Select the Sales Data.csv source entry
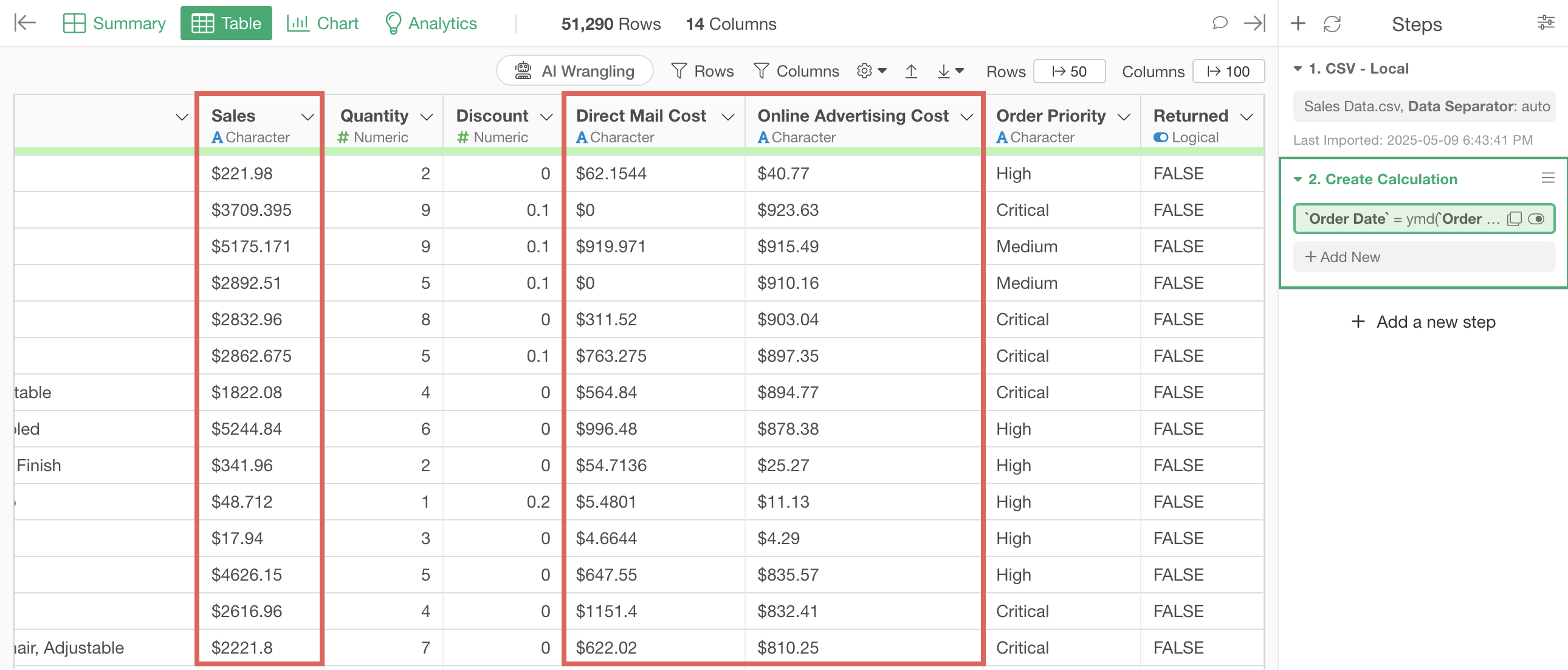The image size is (1568, 670). [x=1425, y=106]
